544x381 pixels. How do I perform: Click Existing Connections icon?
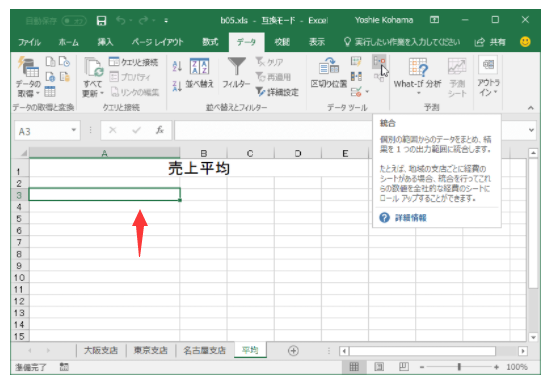point(65,76)
